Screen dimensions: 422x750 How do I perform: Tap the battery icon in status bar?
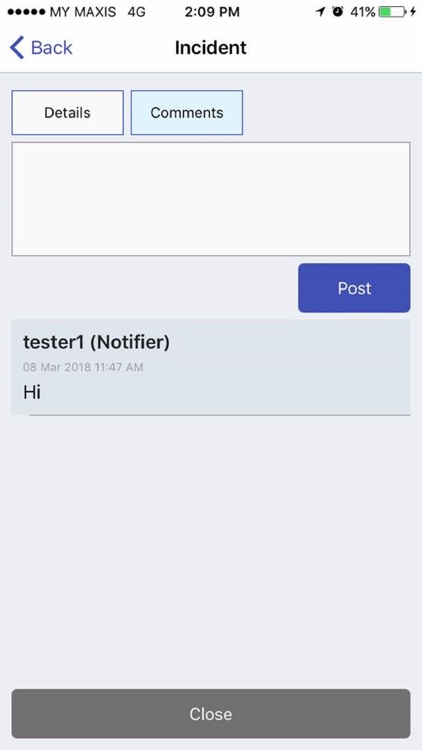[x=392, y=12]
